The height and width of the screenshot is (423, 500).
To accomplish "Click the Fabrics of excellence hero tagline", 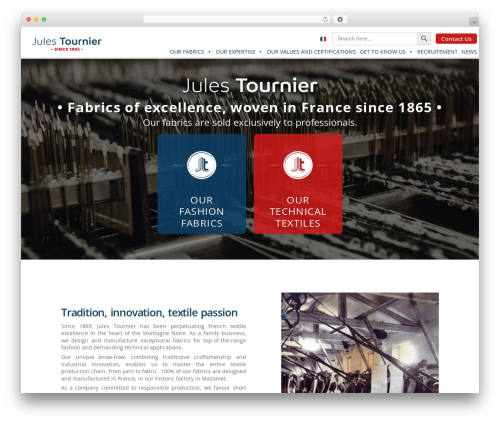I will [x=250, y=108].
